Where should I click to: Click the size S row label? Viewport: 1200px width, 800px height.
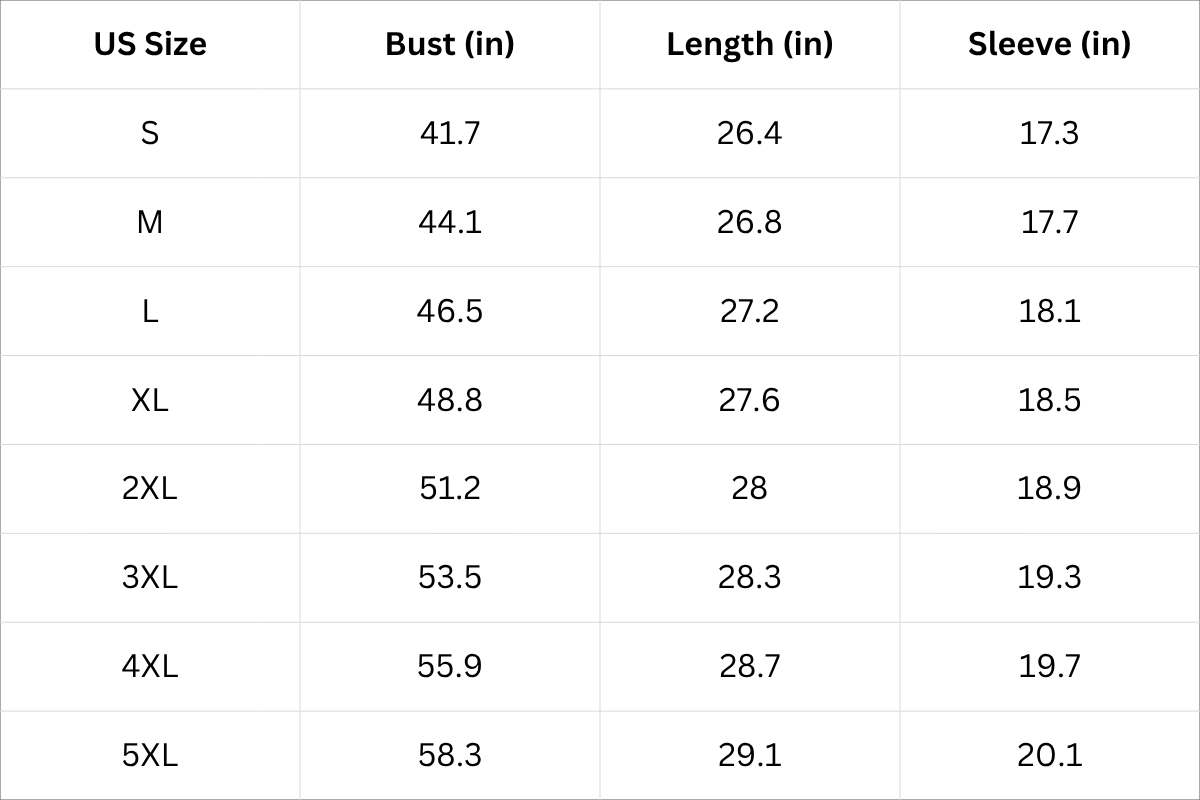(150, 133)
